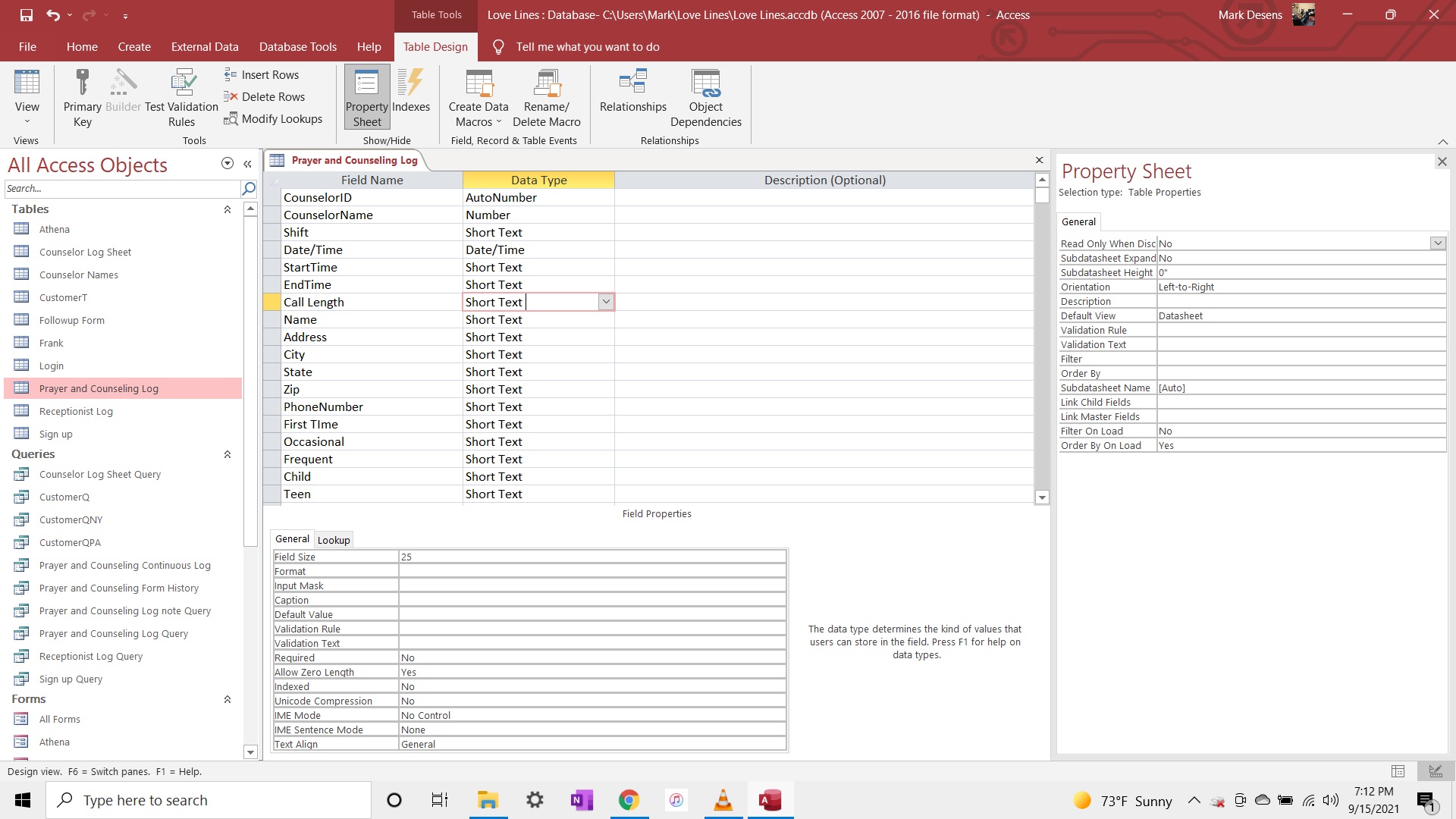Toggle the Property Sheet button
Viewport: 1456px width, 819px height.
click(367, 97)
